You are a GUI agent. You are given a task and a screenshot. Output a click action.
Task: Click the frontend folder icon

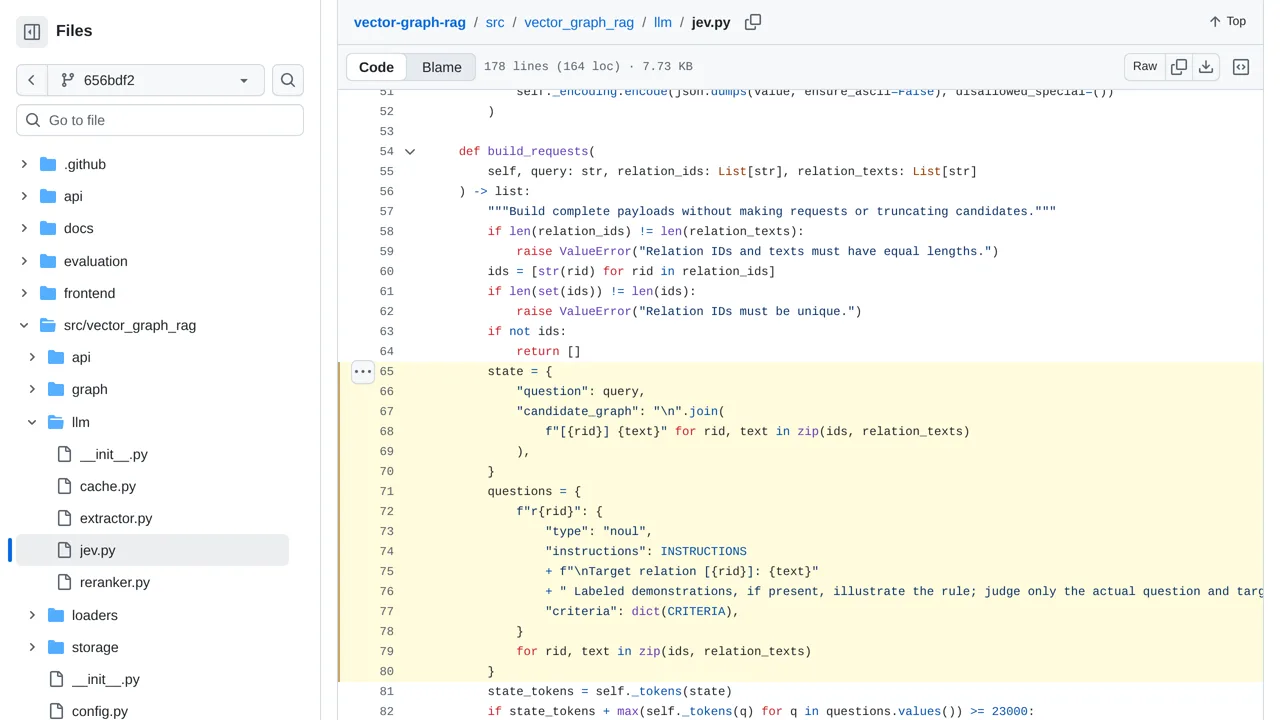pyautogui.click(x=48, y=293)
